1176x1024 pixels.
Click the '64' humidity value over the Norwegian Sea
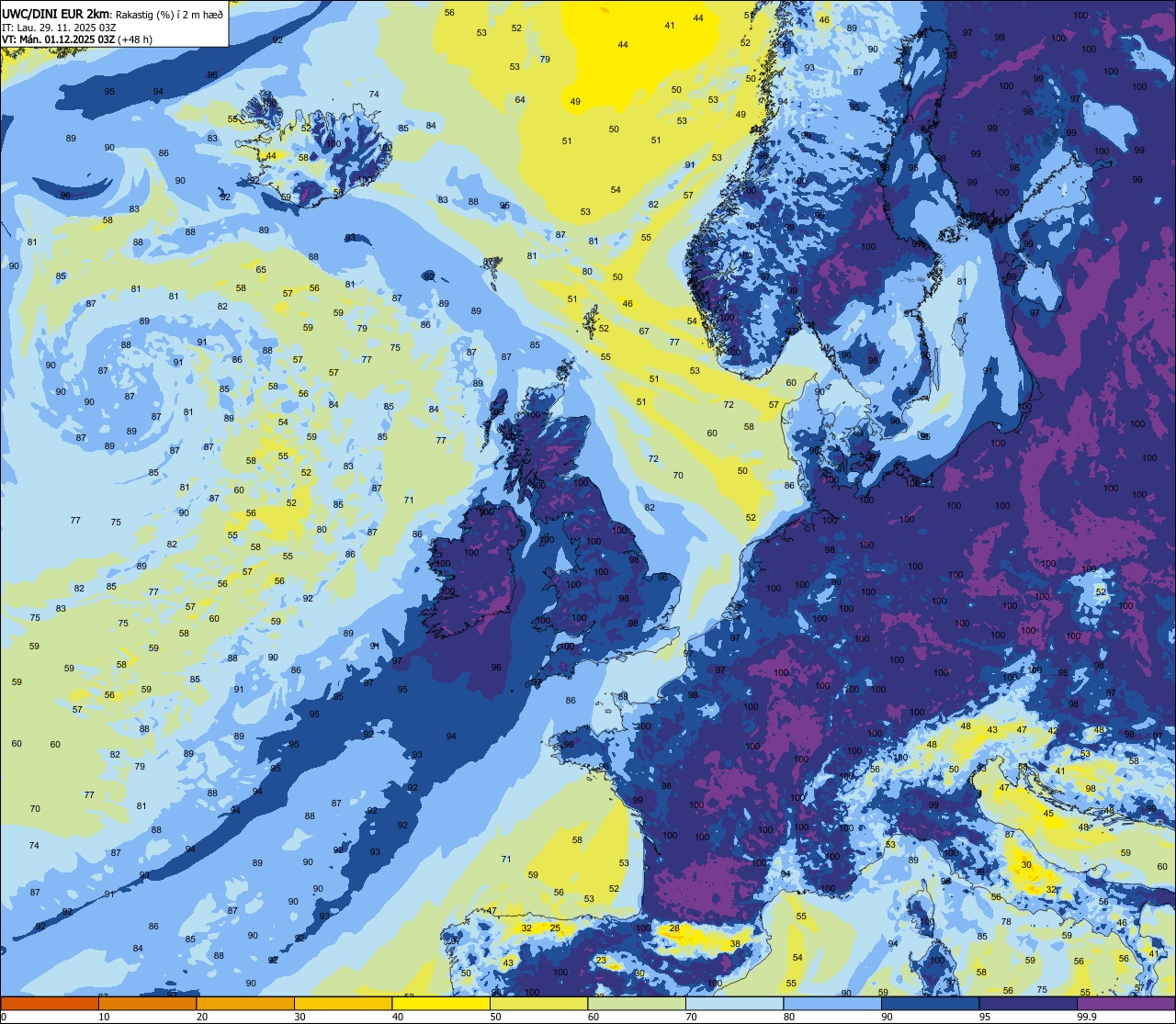point(520,99)
